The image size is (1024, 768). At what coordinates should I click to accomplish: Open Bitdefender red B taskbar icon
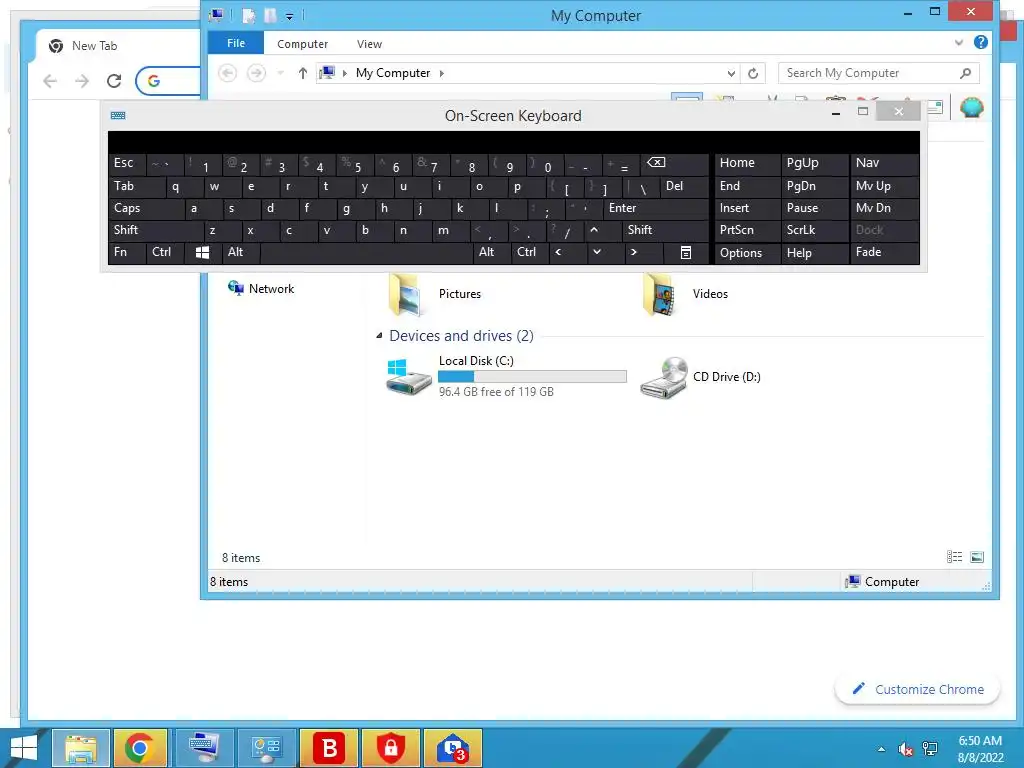tap(329, 748)
